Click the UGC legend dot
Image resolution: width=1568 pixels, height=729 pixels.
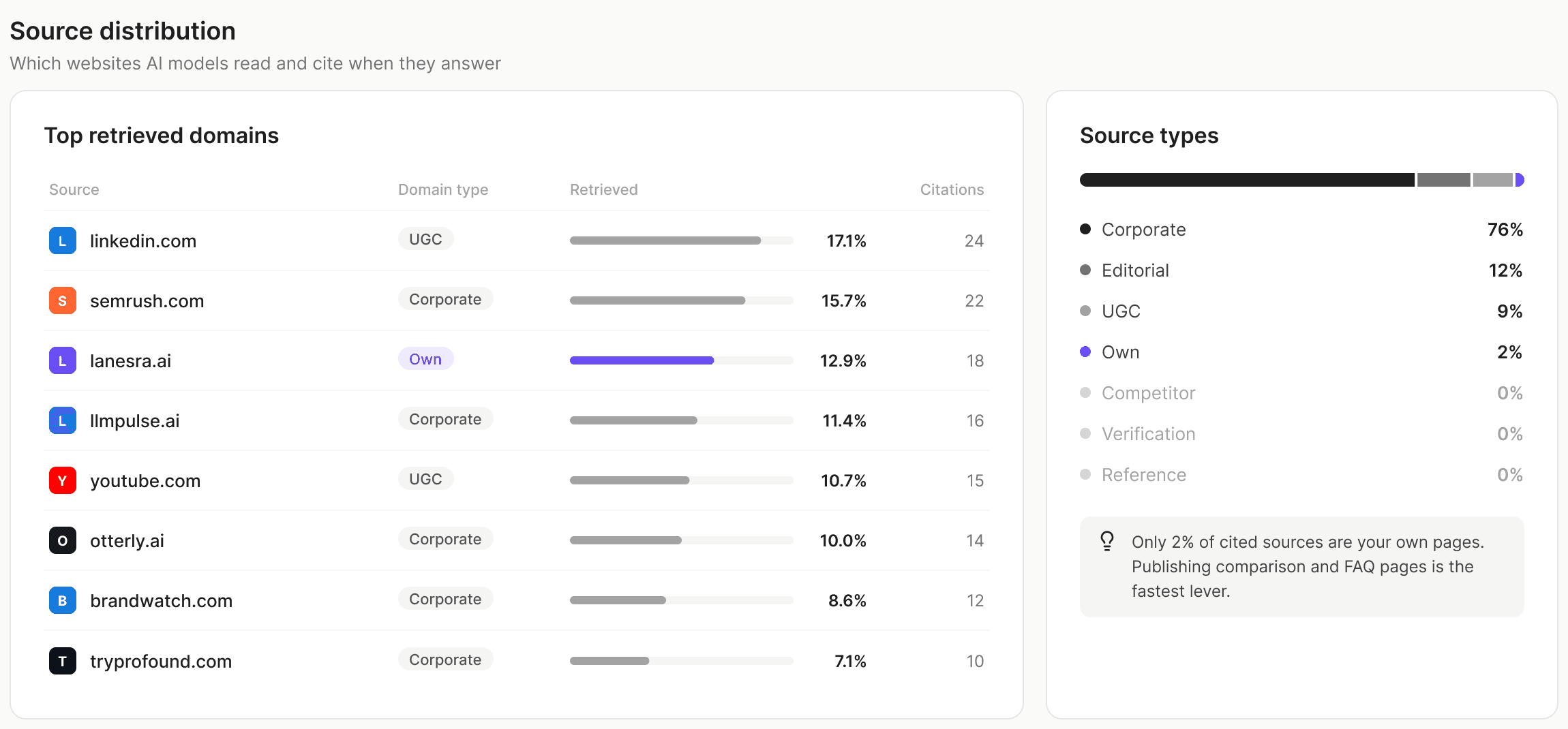[x=1085, y=311]
